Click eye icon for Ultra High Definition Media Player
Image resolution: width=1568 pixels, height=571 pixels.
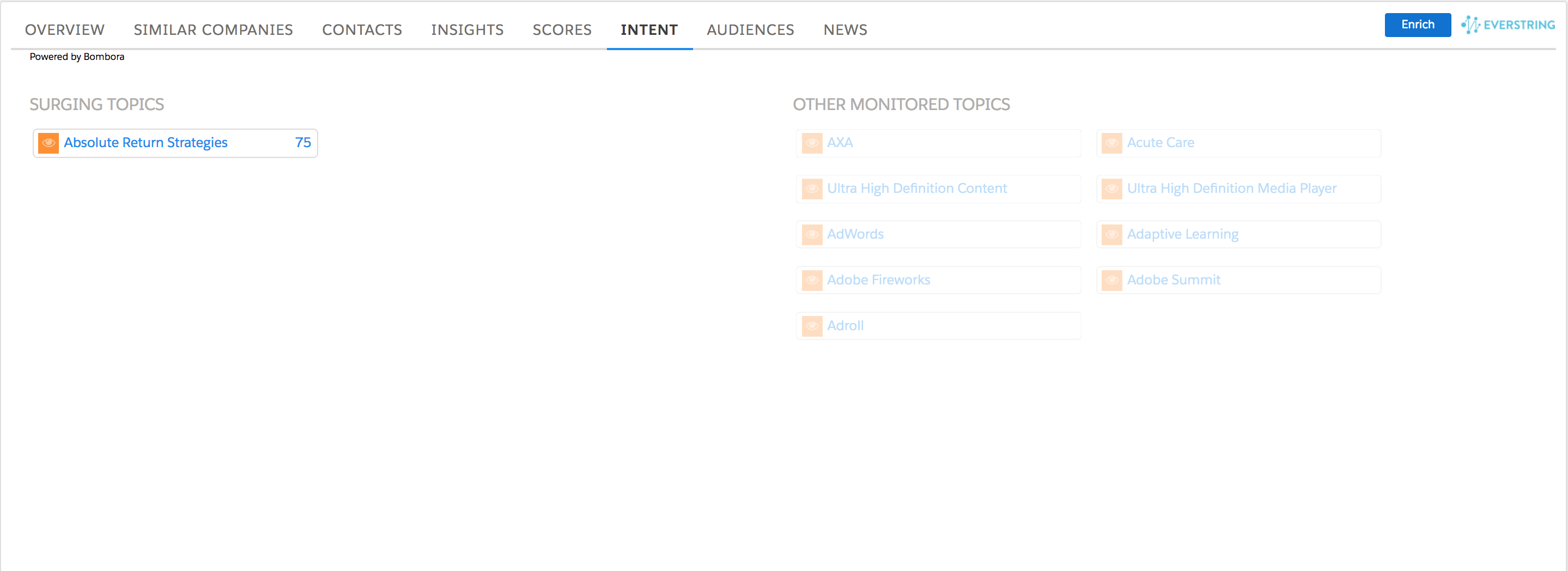coord(1111,189)
